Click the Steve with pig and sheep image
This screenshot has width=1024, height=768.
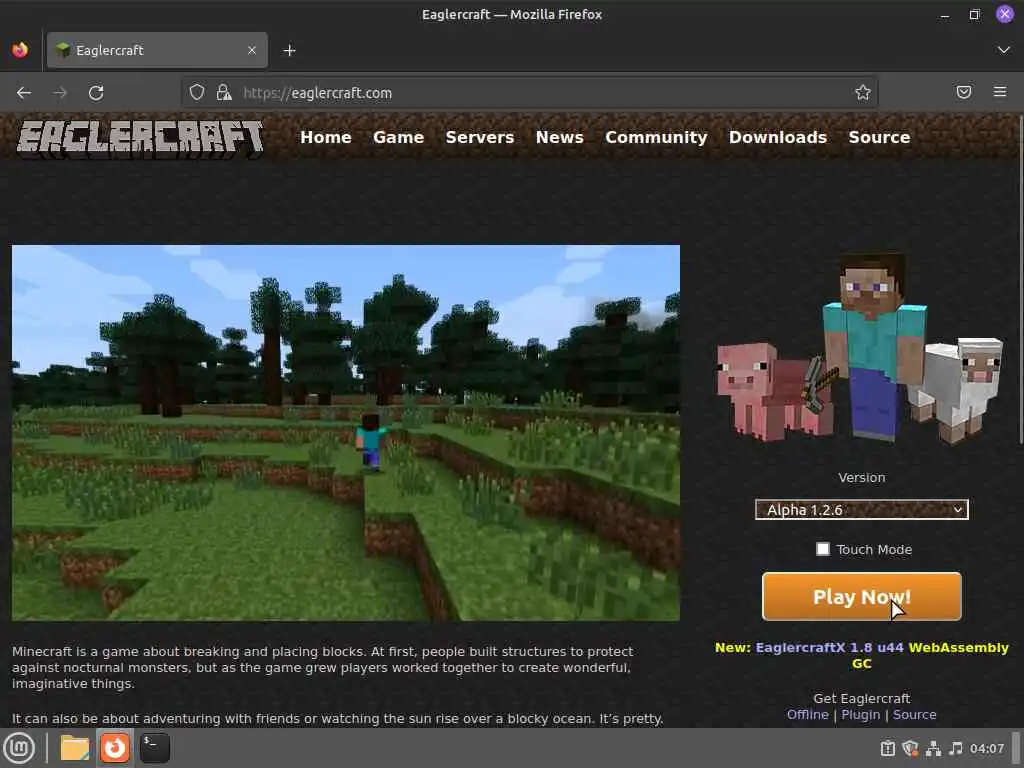[861, 349]
